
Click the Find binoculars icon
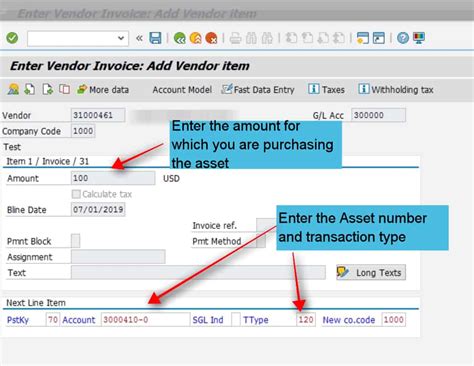(251, 38)
